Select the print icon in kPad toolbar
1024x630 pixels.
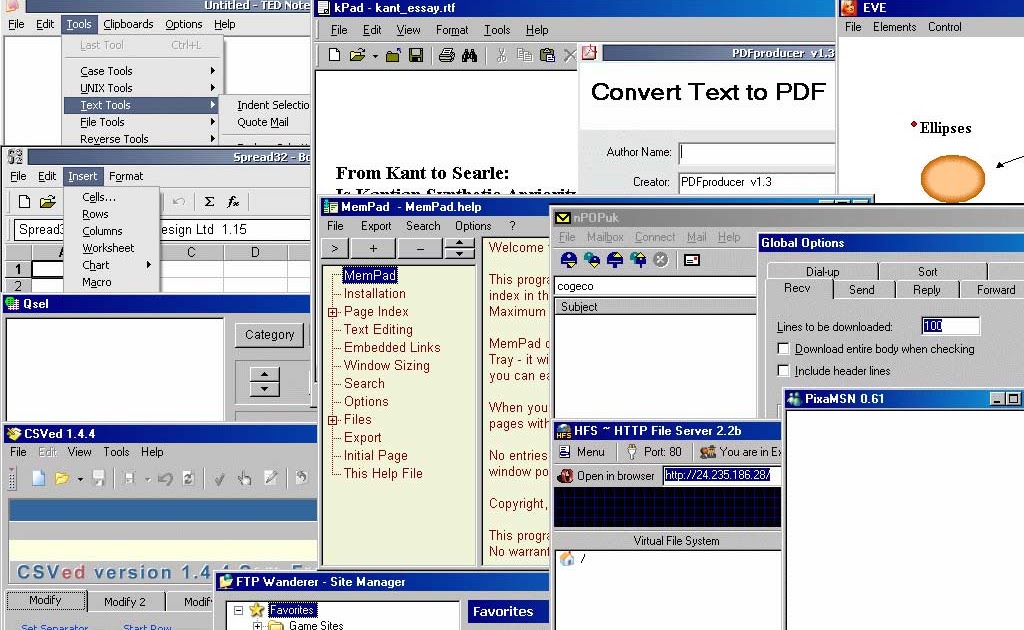point(447,56)
